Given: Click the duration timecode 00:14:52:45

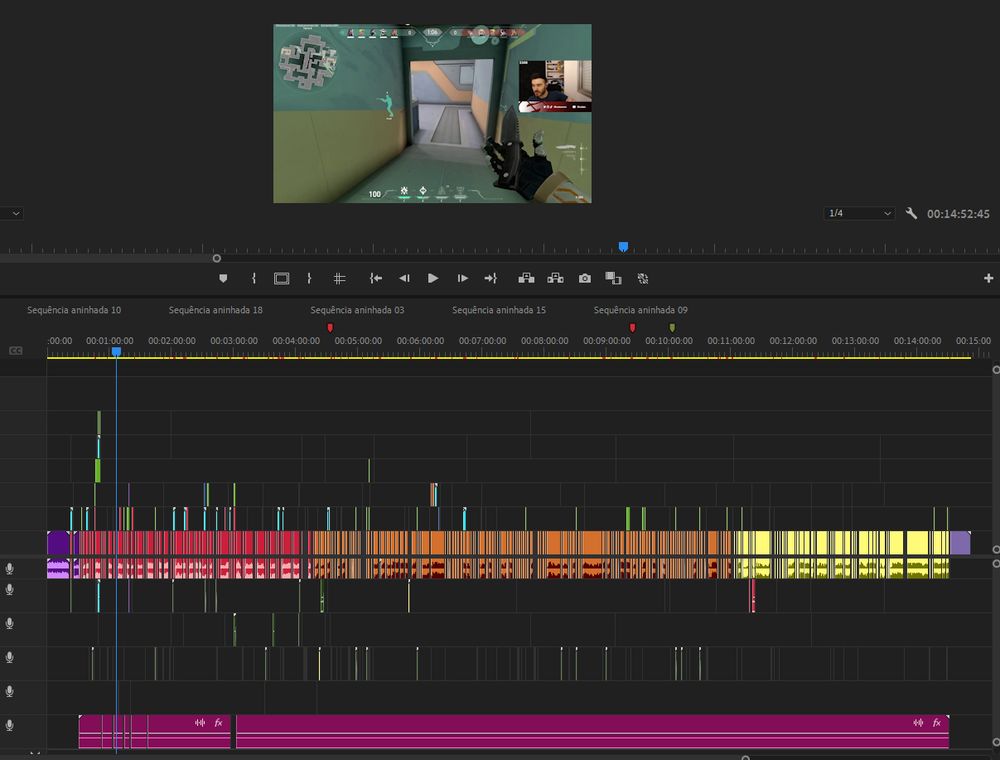Looking at the screenshot, I should (958, 214).
